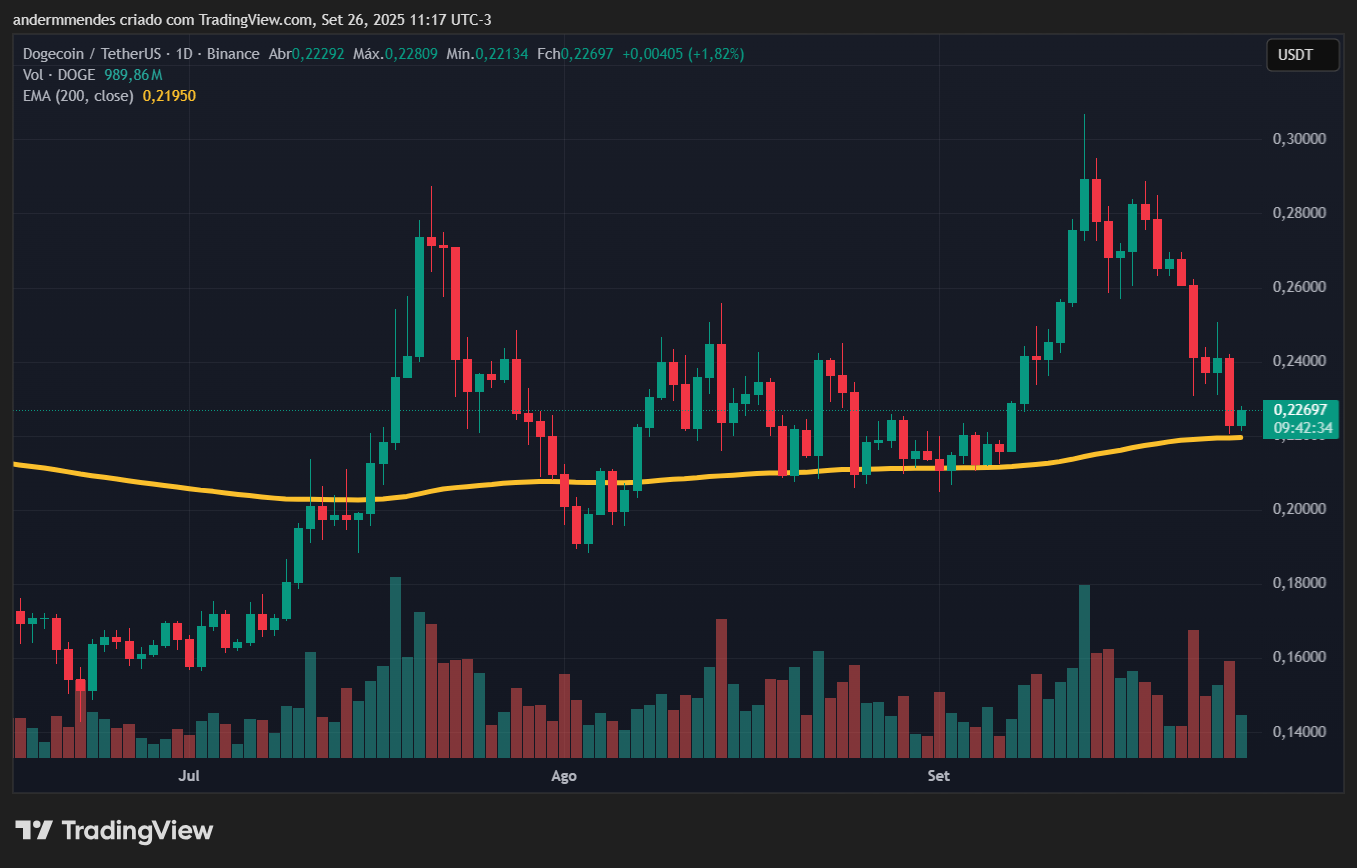1357x868 pixels.
Task: Click the Ago label on the time axis
Action: [x=565, y=775]
